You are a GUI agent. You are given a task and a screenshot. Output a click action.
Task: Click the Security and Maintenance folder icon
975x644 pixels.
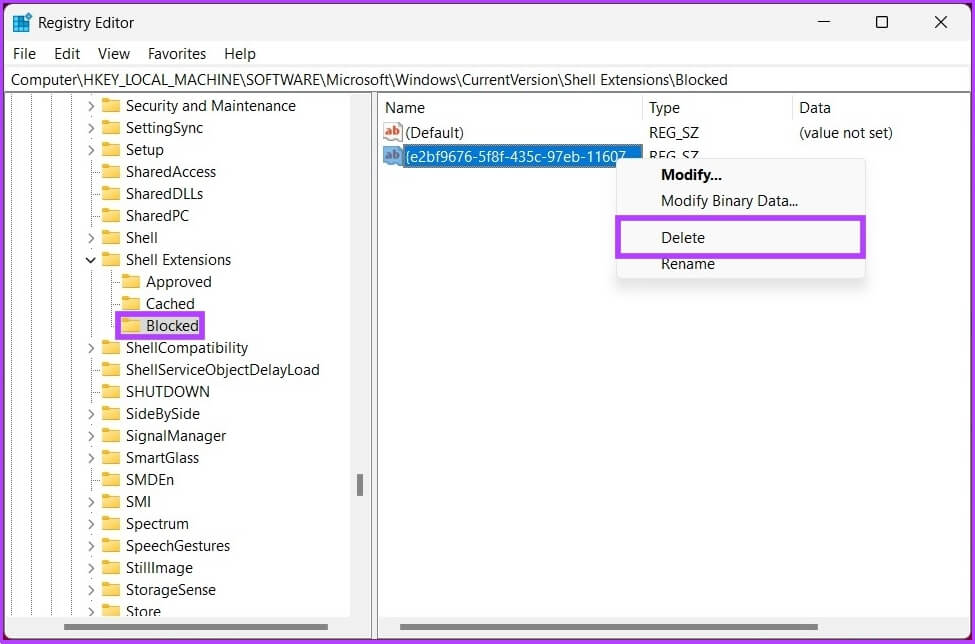pos(111,106)
